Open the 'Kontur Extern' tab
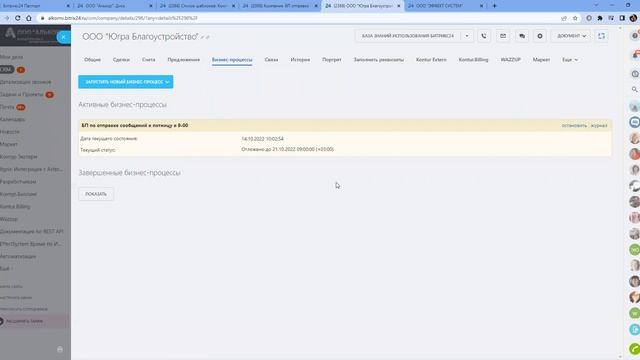 click(x=431, y=60)
